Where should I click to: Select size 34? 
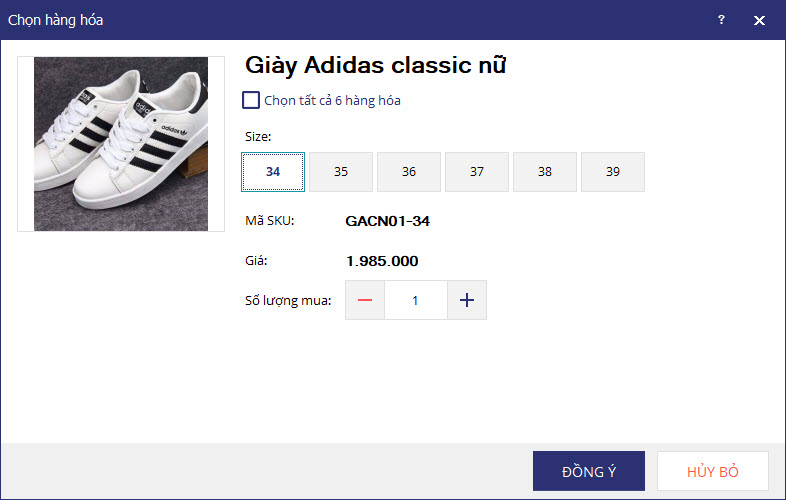point(273,172)
